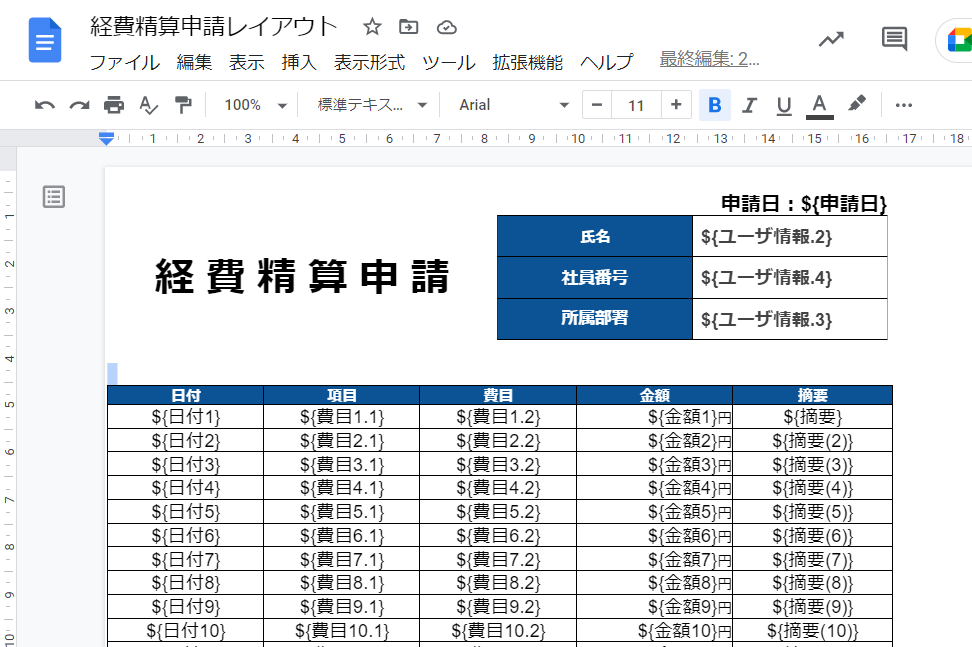This screenshot has height=647, width=972.
Task: Click the ${日付10} cell
Action: coord(185,631)
